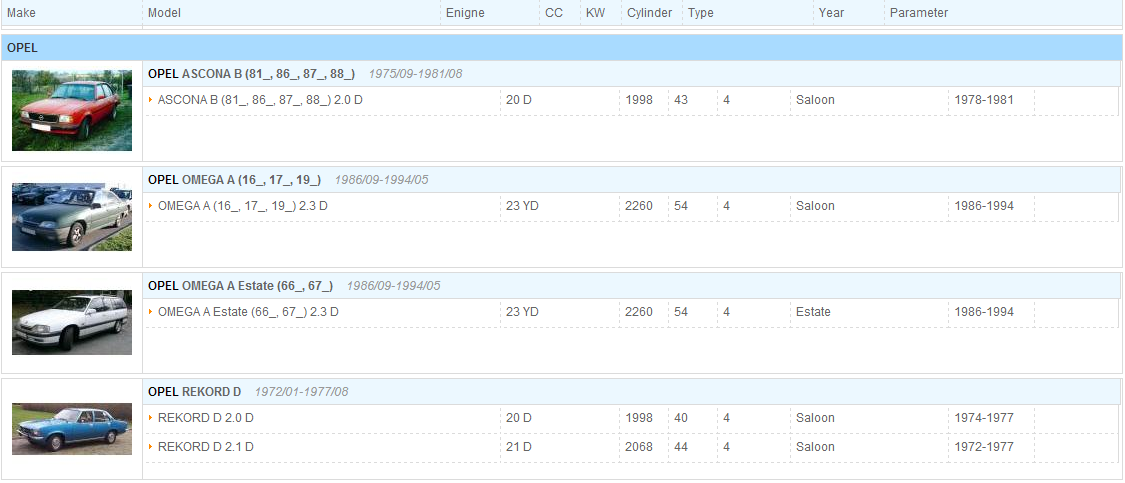The height and width of the screenshot is (483, 1125).
Task: Click the Make column header
Action: [x=22, y=13]
